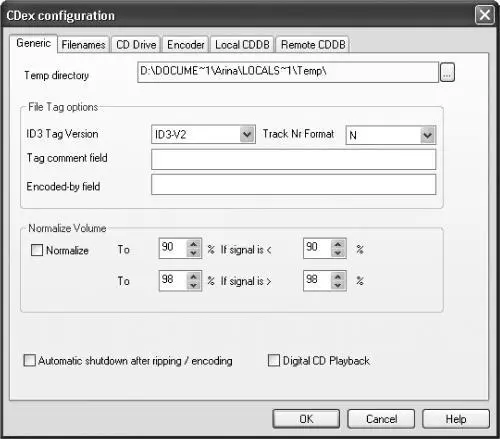
Task: Increase 'If signal is <' value
Action: tap(338, 244)
